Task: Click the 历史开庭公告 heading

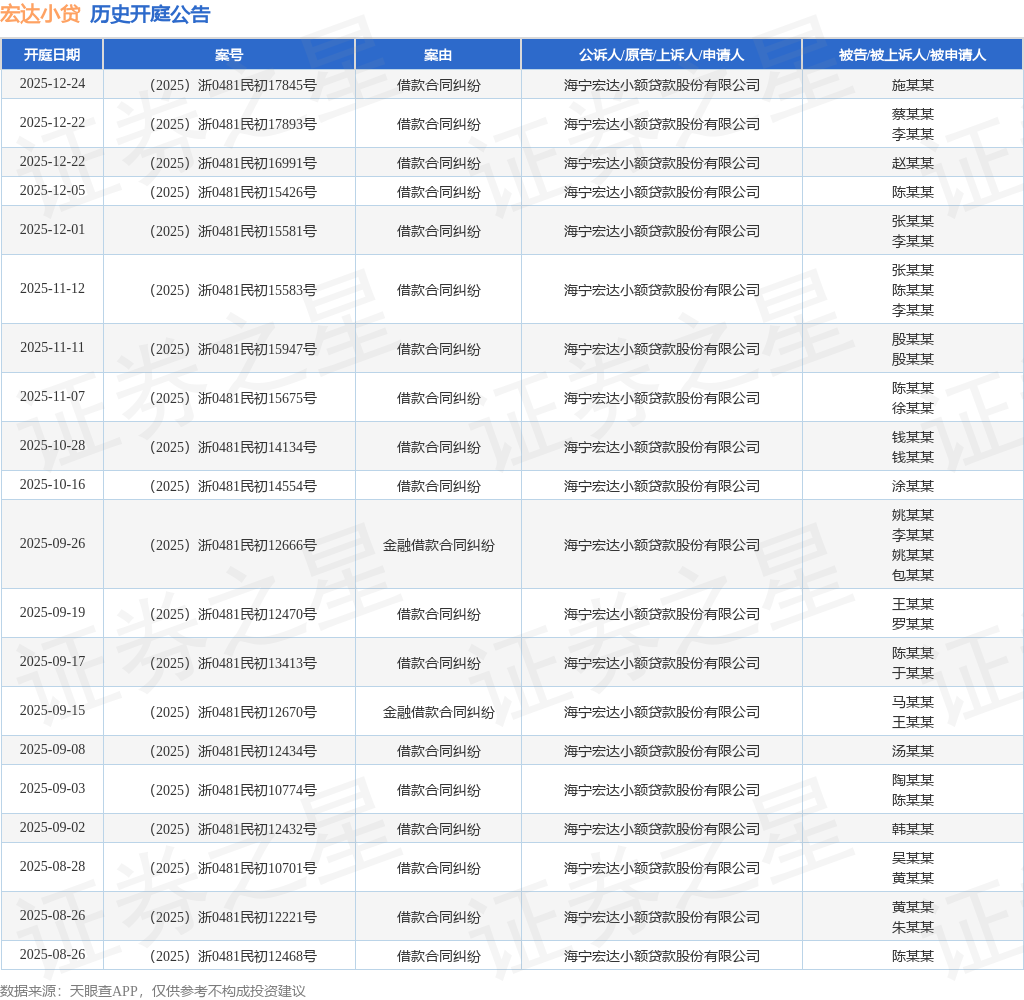Action: point(150,14)
